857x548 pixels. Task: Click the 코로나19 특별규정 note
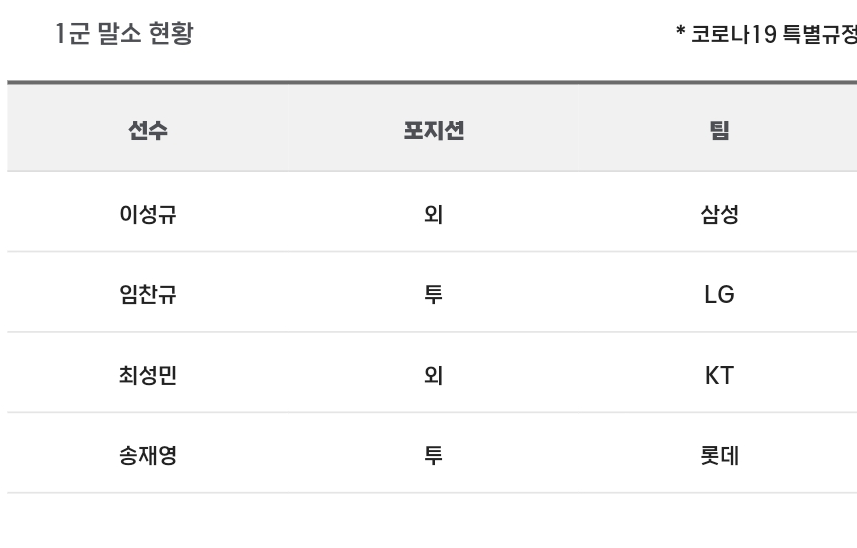click(x=774, y=34)
